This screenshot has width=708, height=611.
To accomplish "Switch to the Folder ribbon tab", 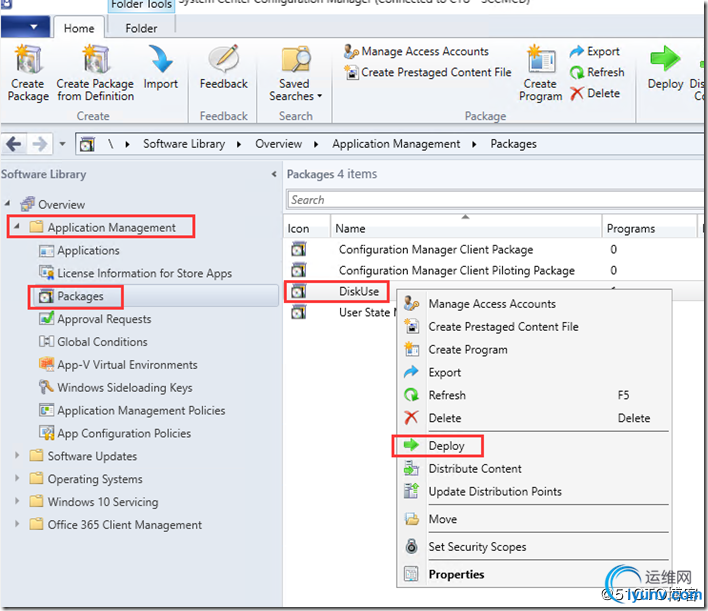I will click(141, 28).
